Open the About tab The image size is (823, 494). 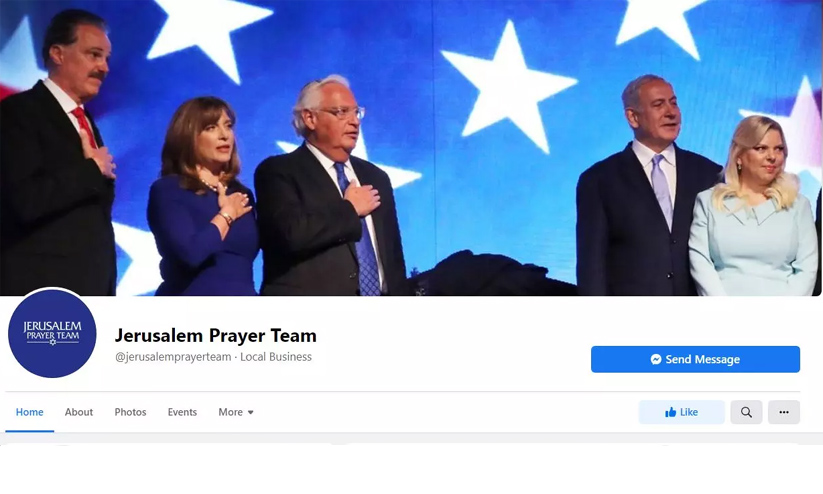(x=79, y=412)
